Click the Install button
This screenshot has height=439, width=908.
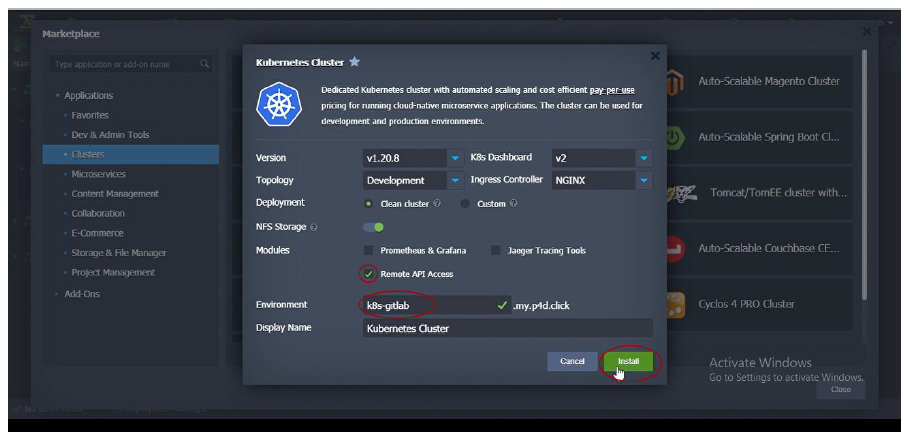click(628, 361)
